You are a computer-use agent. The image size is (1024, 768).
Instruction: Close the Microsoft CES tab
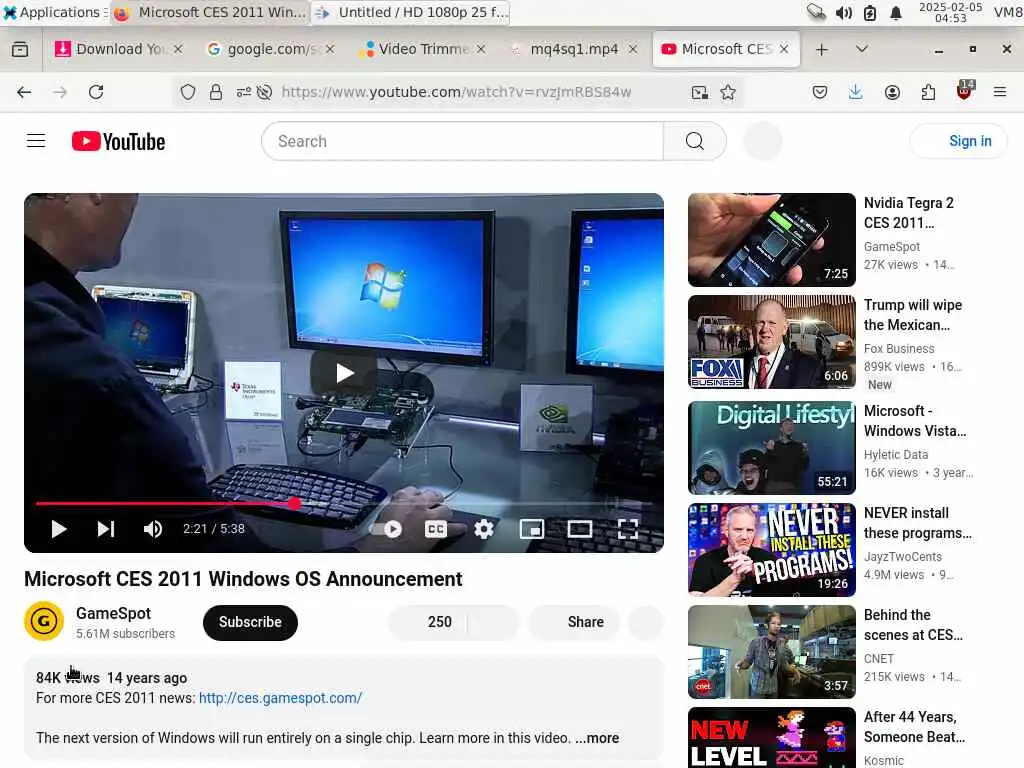784,49
